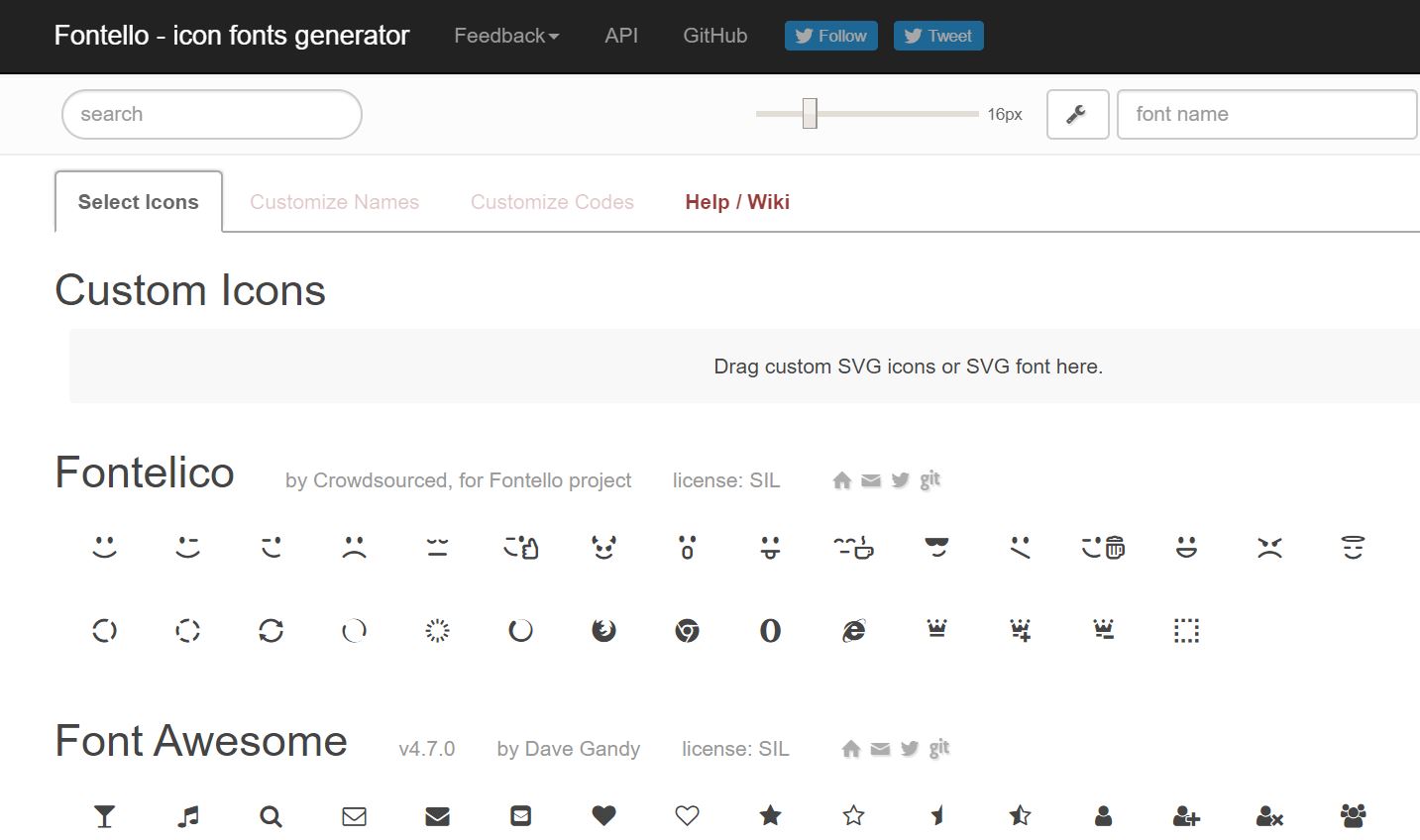Select the outlined heart icon

pos(688,815)
